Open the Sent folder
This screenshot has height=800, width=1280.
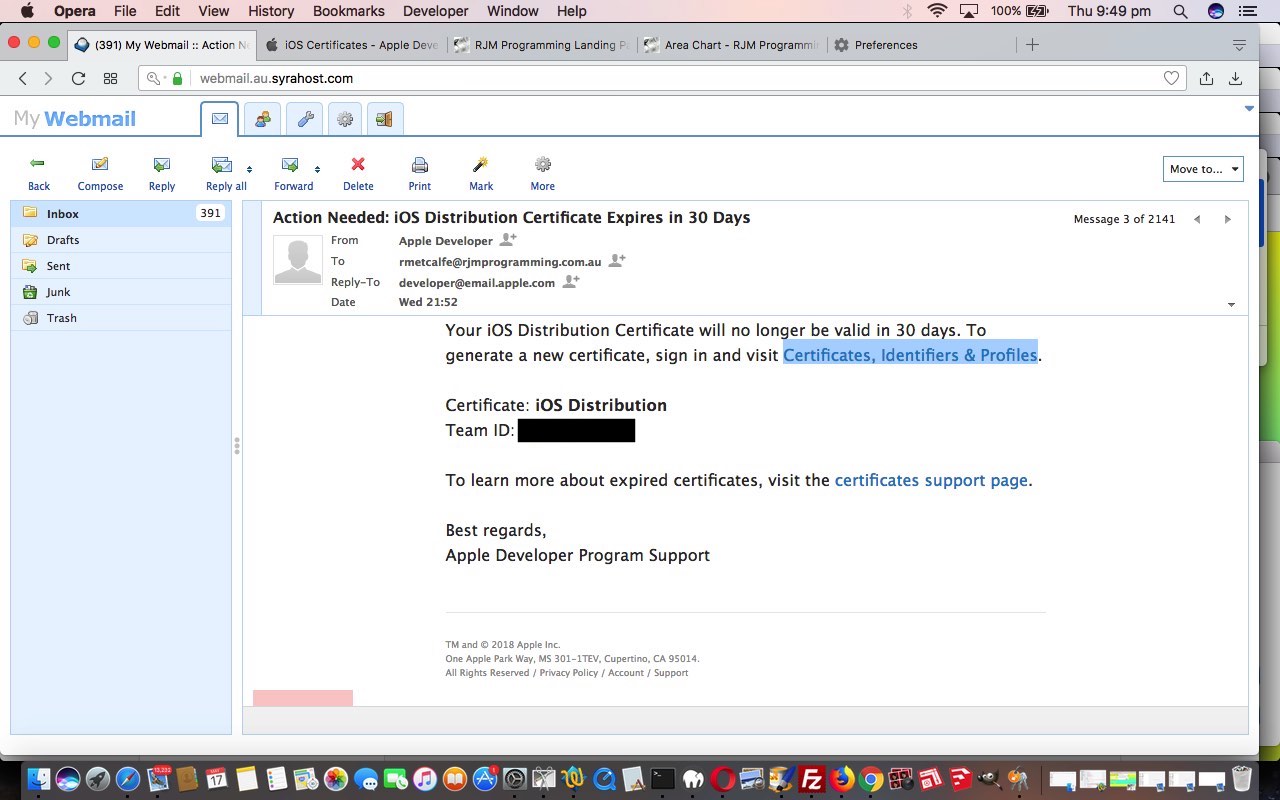click(121, 266)
